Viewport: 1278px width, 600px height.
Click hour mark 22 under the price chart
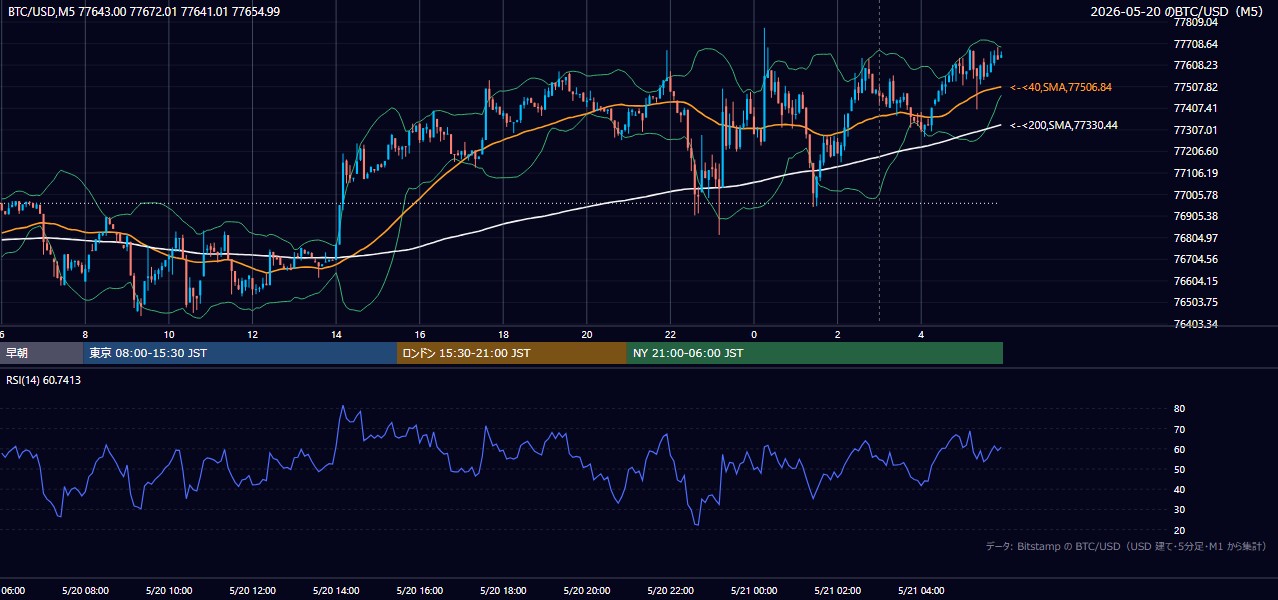[x=670, y=334]
